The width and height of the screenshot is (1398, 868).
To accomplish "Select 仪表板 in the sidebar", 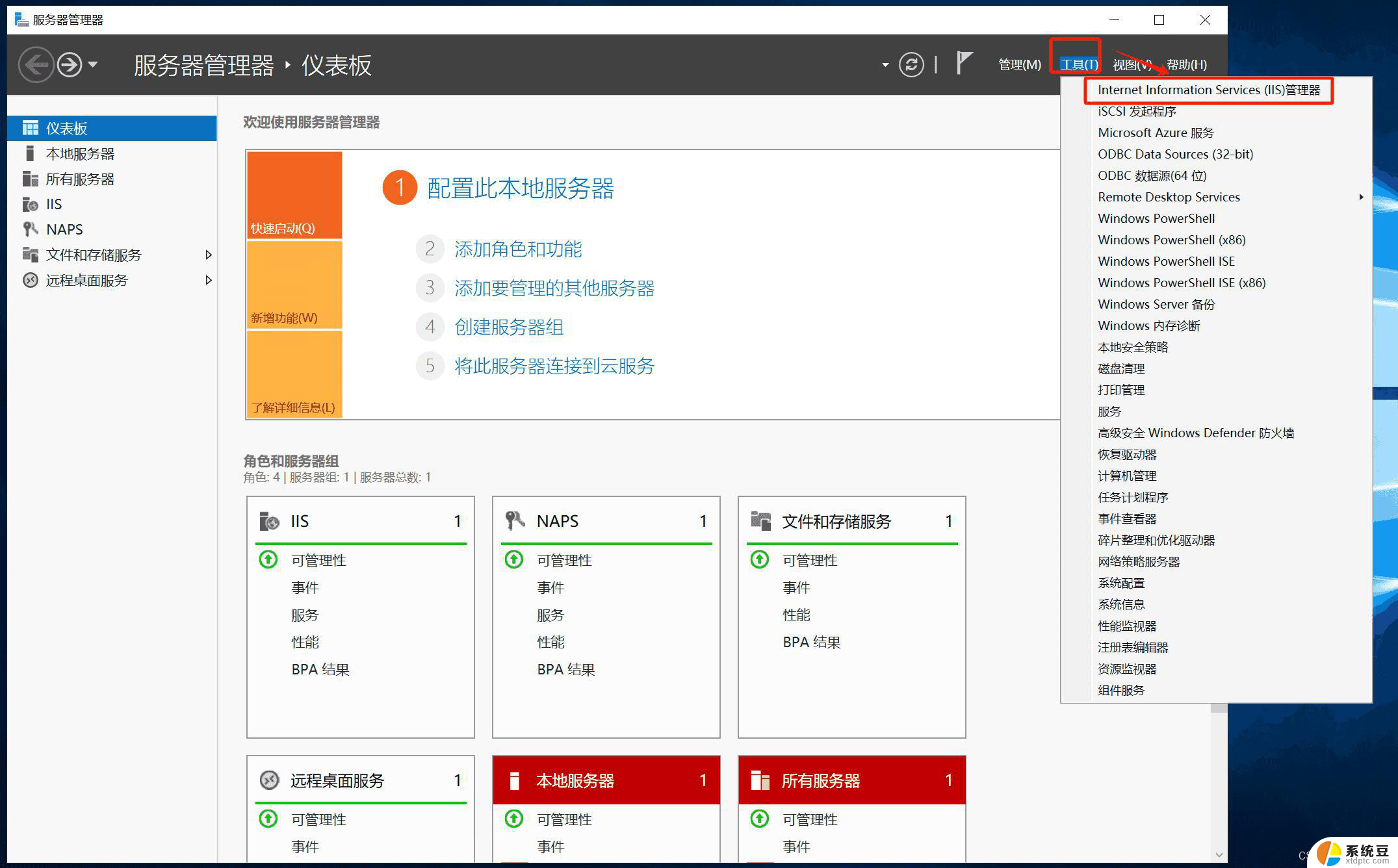I will coord(112,128).
